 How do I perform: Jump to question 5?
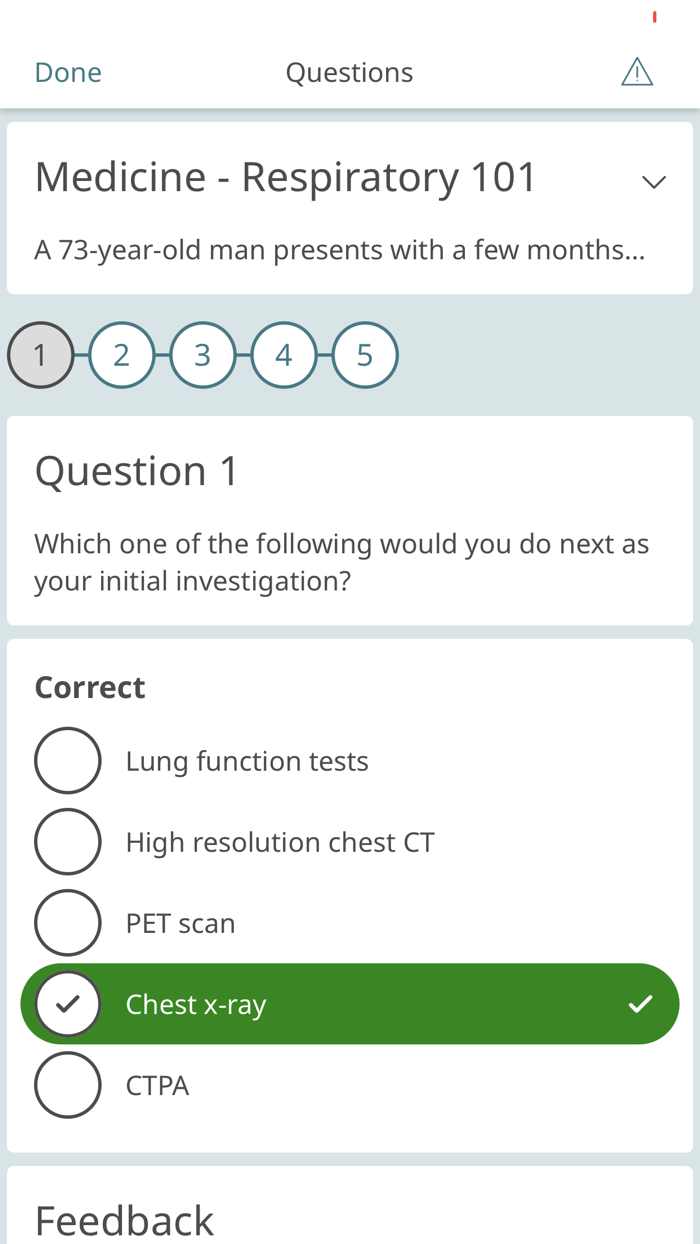(365, 354)
